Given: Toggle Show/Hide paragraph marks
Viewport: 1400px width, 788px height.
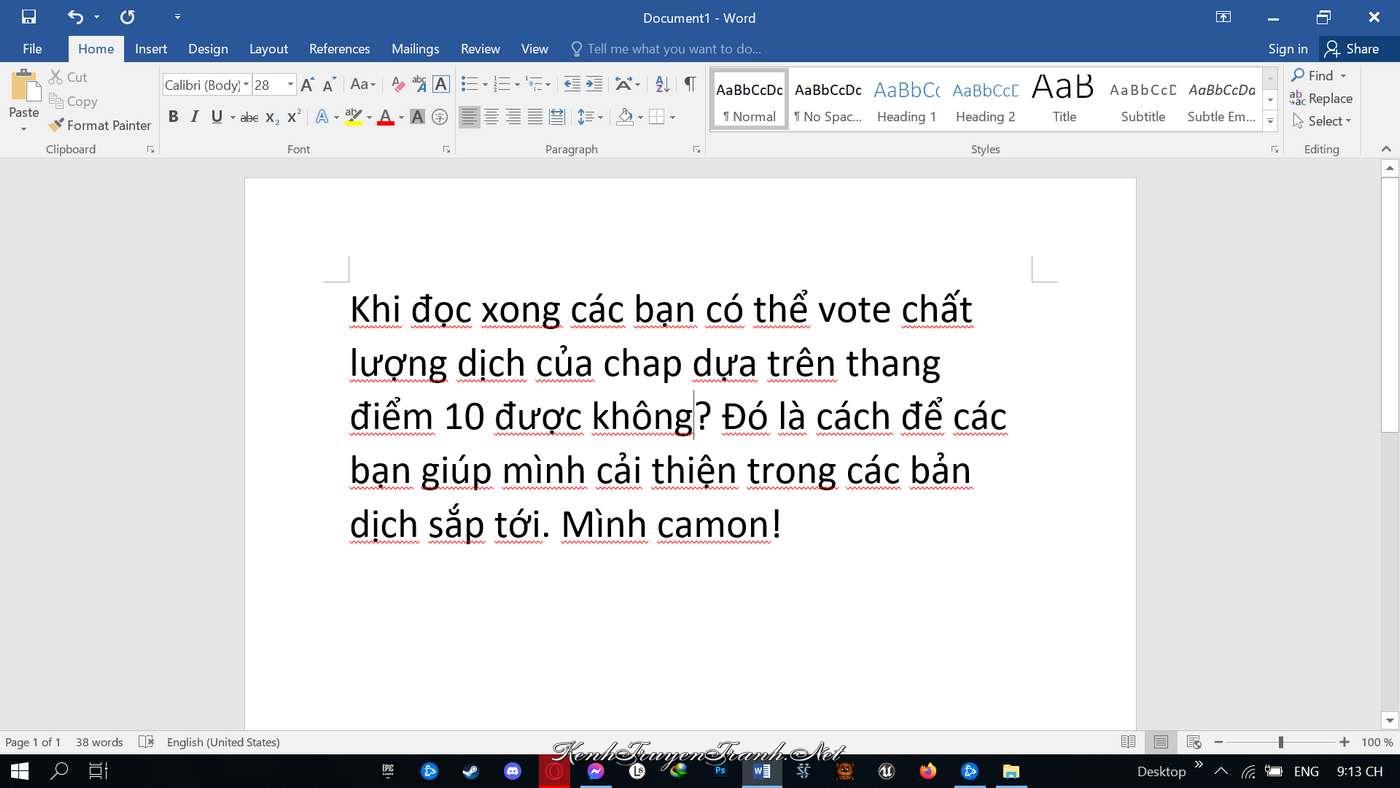Looking at the screenshot, I should point(689,85).
